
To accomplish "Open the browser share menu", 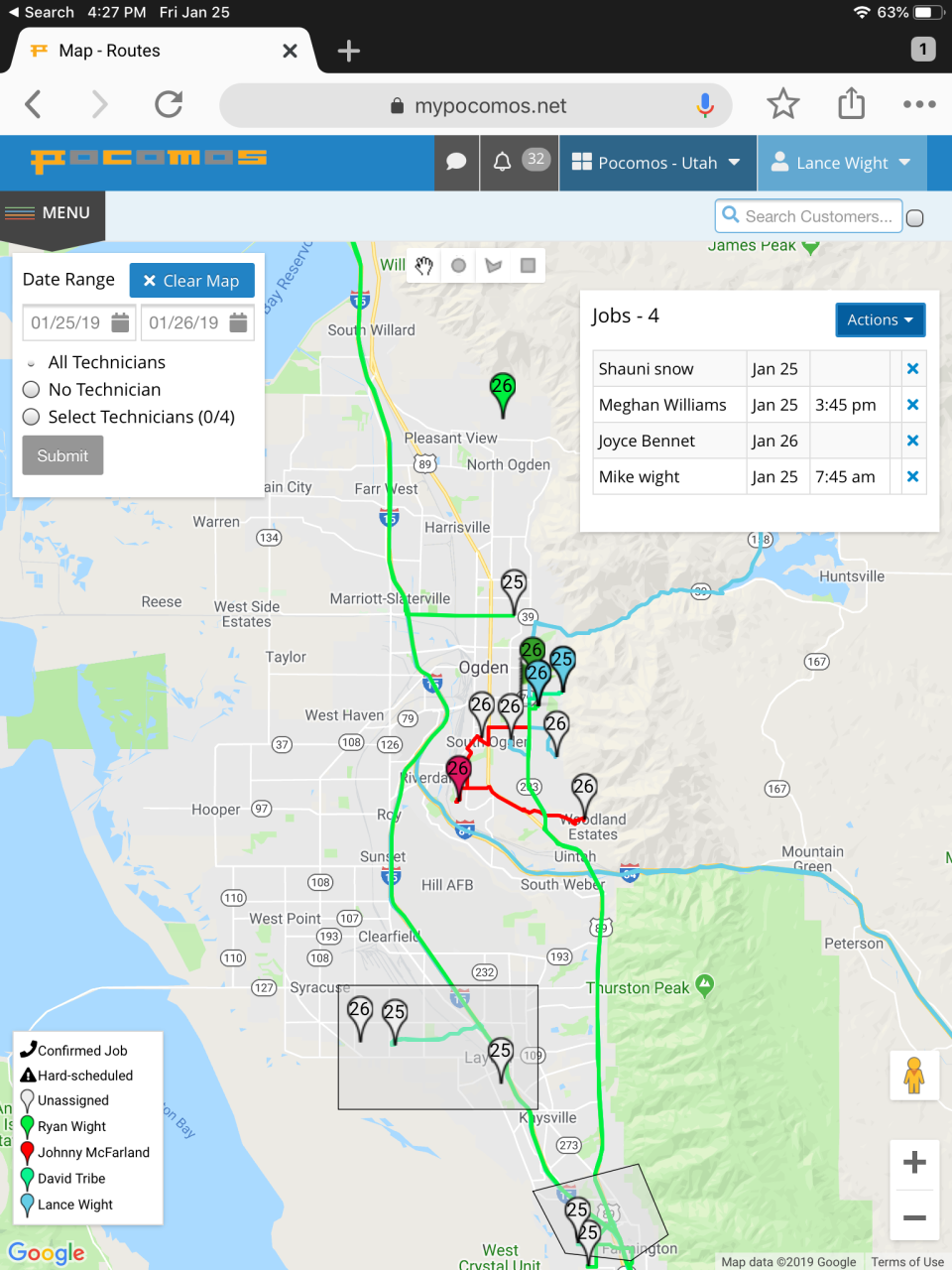I will [851, 103].
